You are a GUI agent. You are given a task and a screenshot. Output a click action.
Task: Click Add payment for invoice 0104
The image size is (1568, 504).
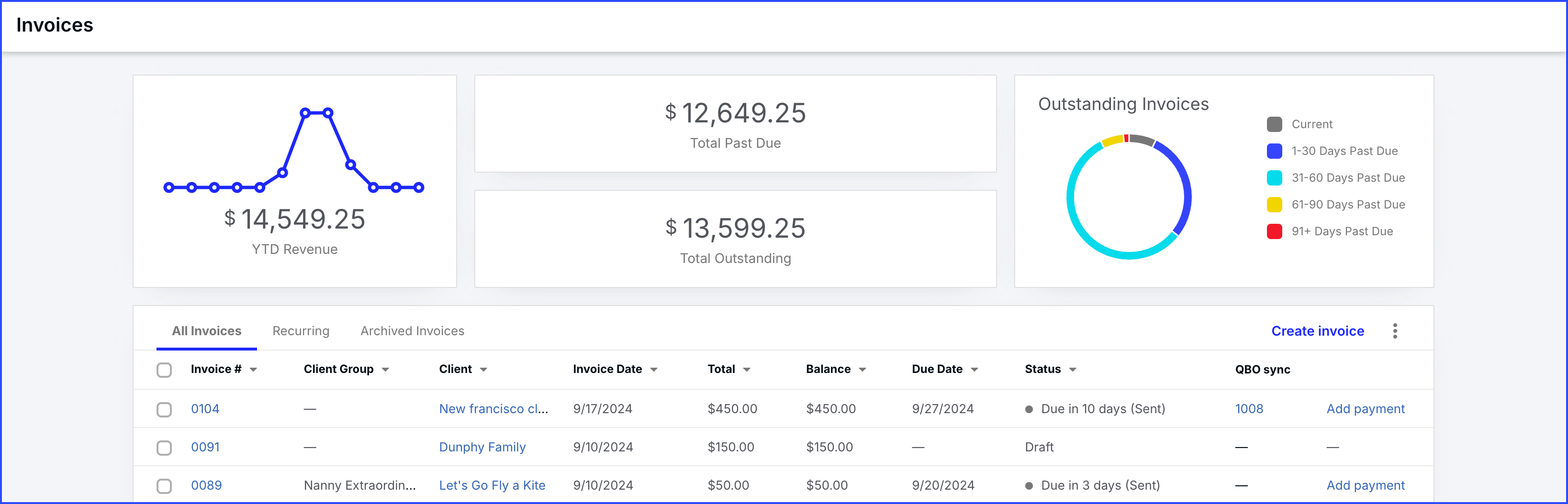(x=1366, y=408)
